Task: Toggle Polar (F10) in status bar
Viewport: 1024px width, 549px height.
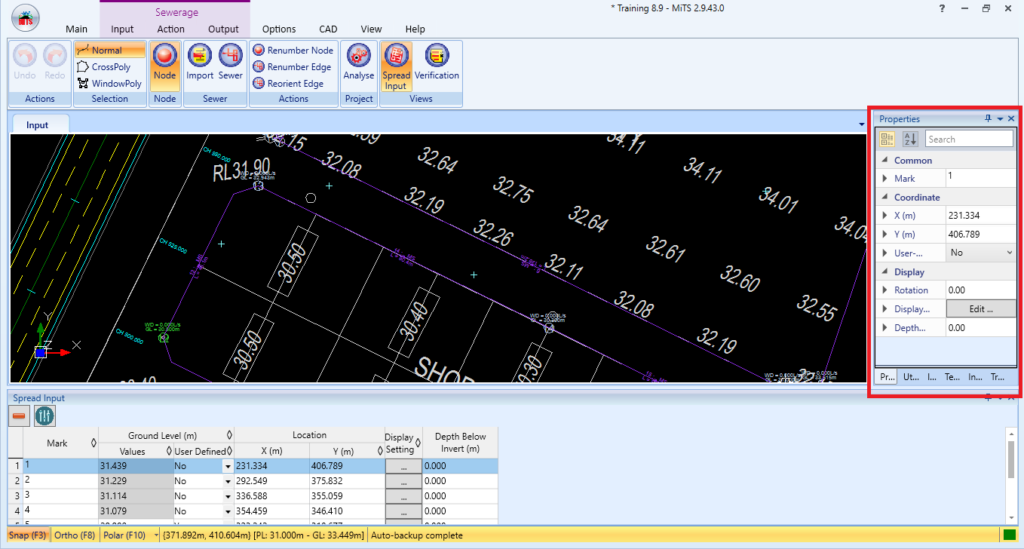Action: click(124, 535)
